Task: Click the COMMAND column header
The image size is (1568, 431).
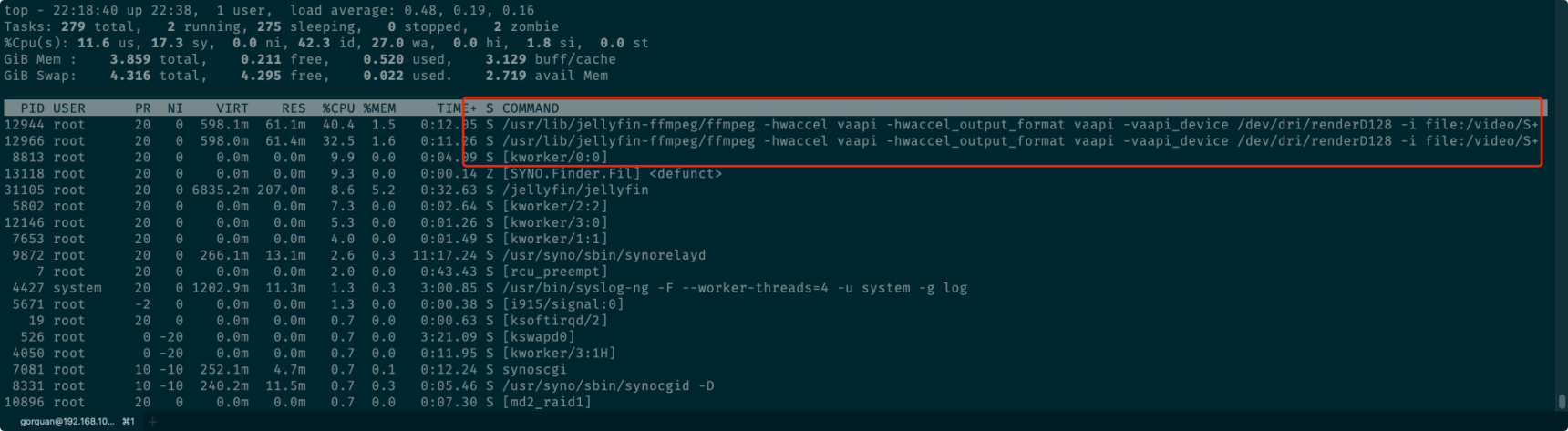Action: (x=531, y=108)
